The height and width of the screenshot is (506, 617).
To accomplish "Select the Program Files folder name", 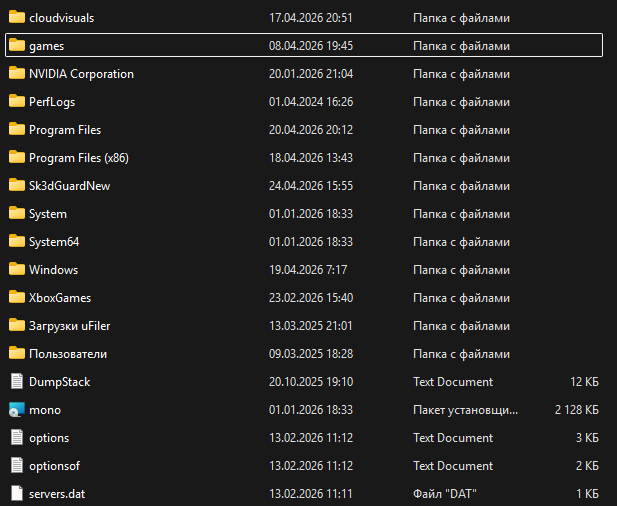I will coord(65,130).
